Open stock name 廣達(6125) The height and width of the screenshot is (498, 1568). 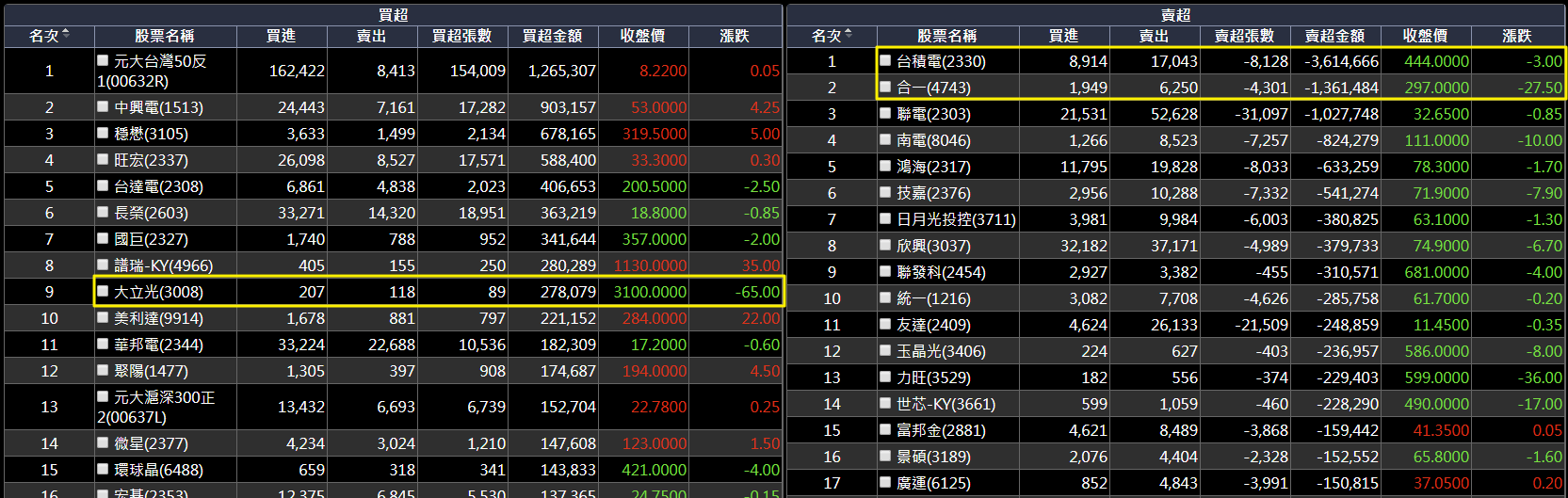933,482
